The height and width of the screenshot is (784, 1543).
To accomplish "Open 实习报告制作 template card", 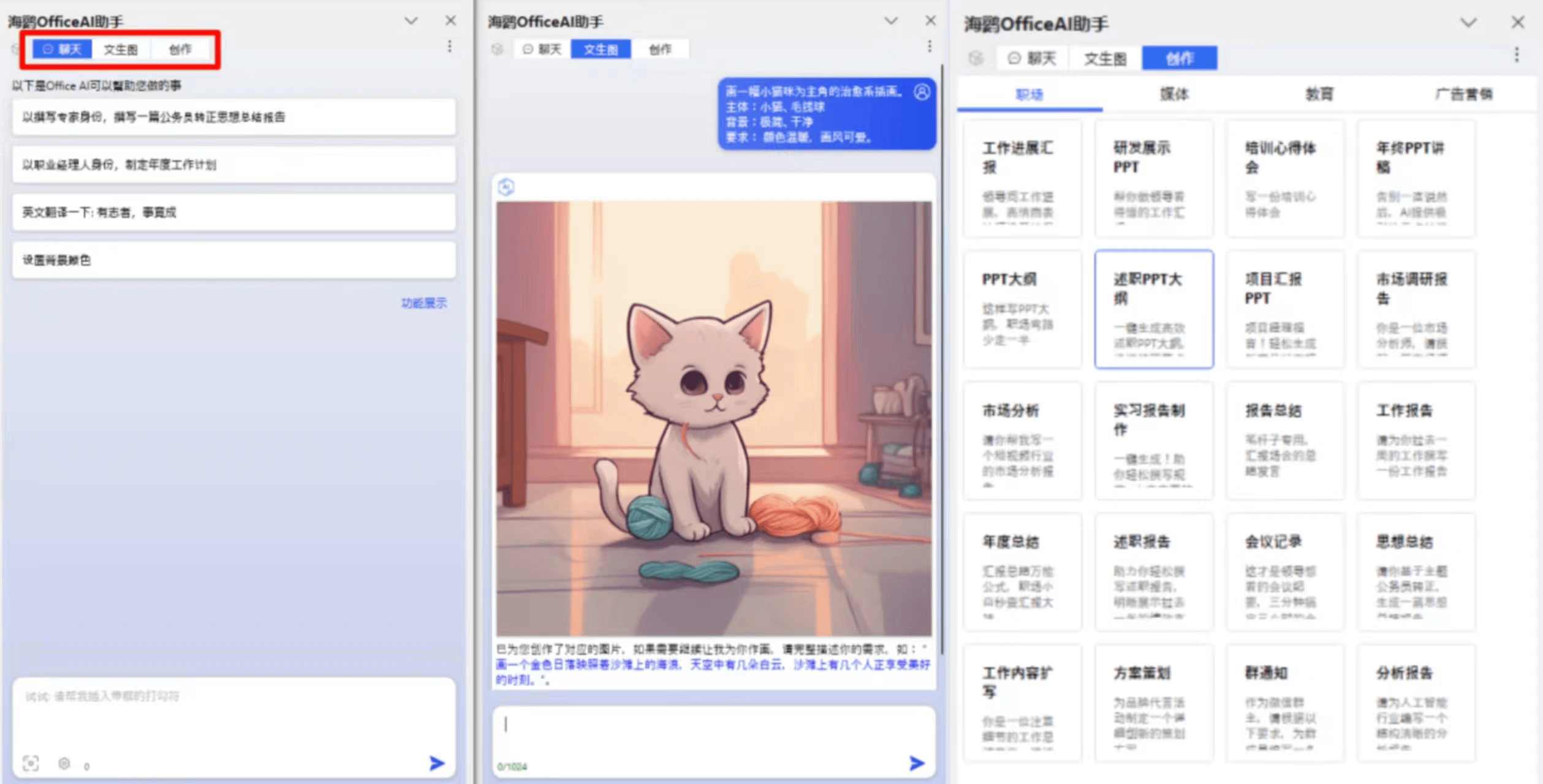I will pyautogui.click(x=1153, y=440).
